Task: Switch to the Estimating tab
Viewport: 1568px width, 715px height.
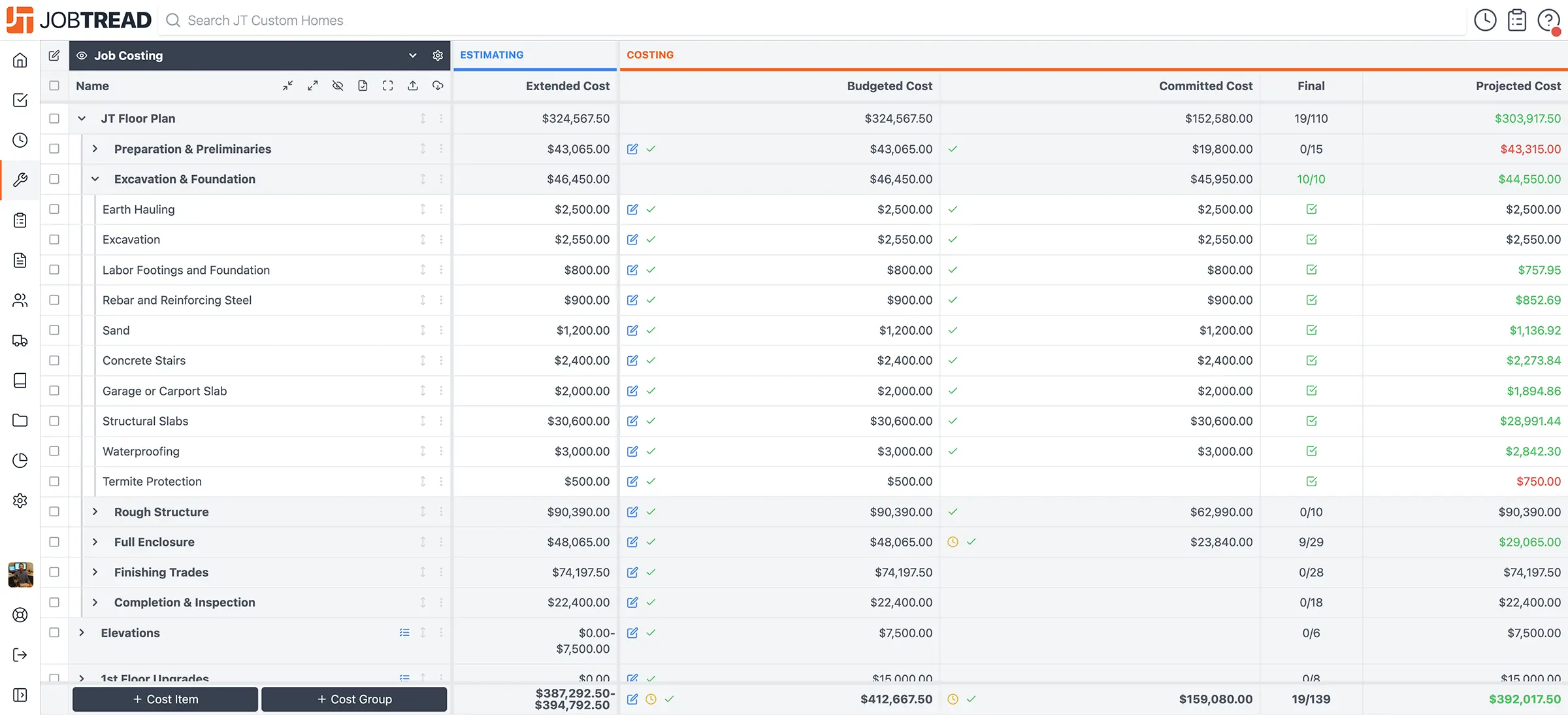Action: [x=492, y=55]
